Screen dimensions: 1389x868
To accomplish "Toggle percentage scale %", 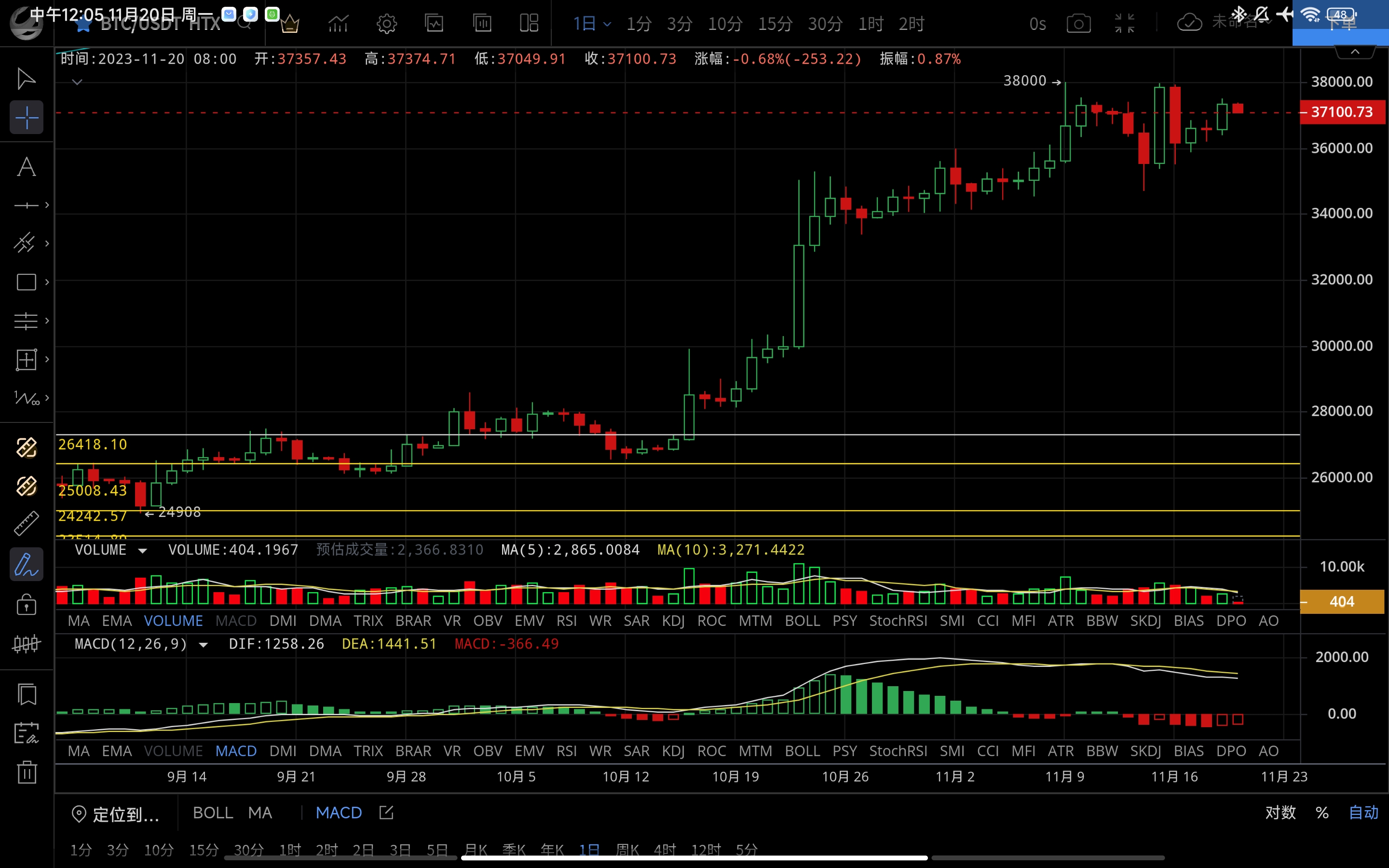I will pyautogui.click(x=1322, y=813).
